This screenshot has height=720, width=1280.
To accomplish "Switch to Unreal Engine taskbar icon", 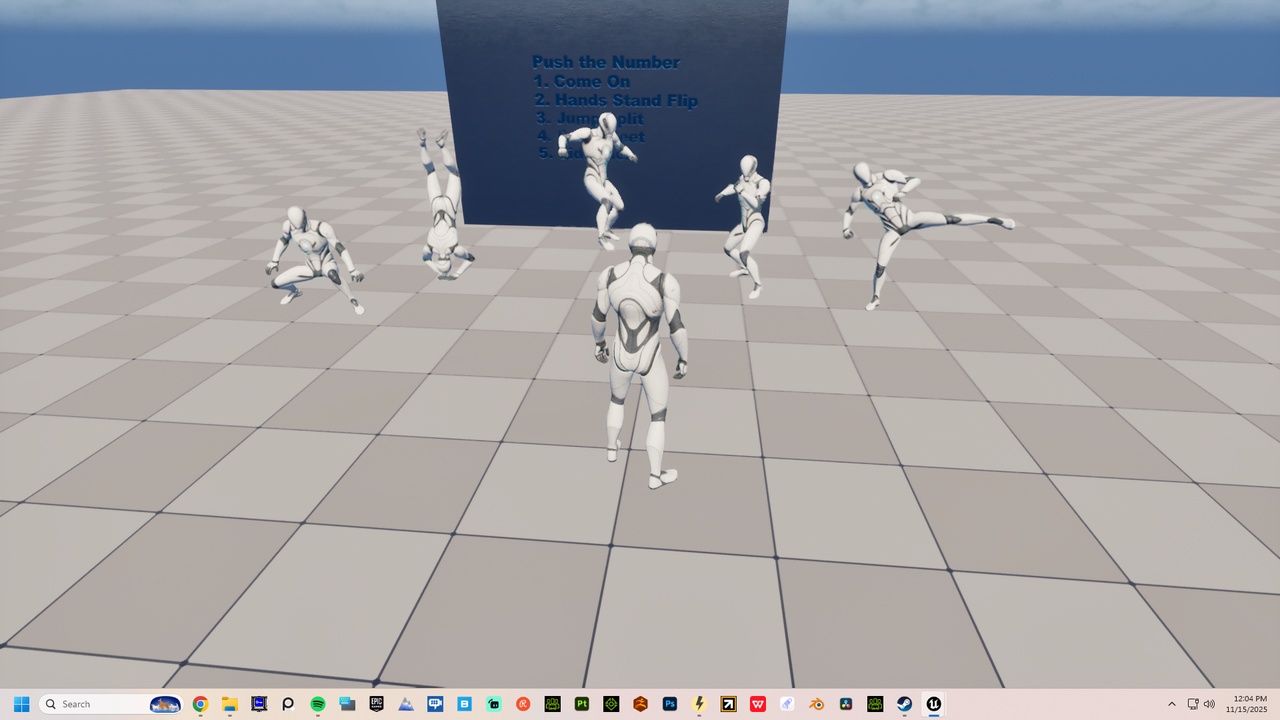I will coord(934,704).
